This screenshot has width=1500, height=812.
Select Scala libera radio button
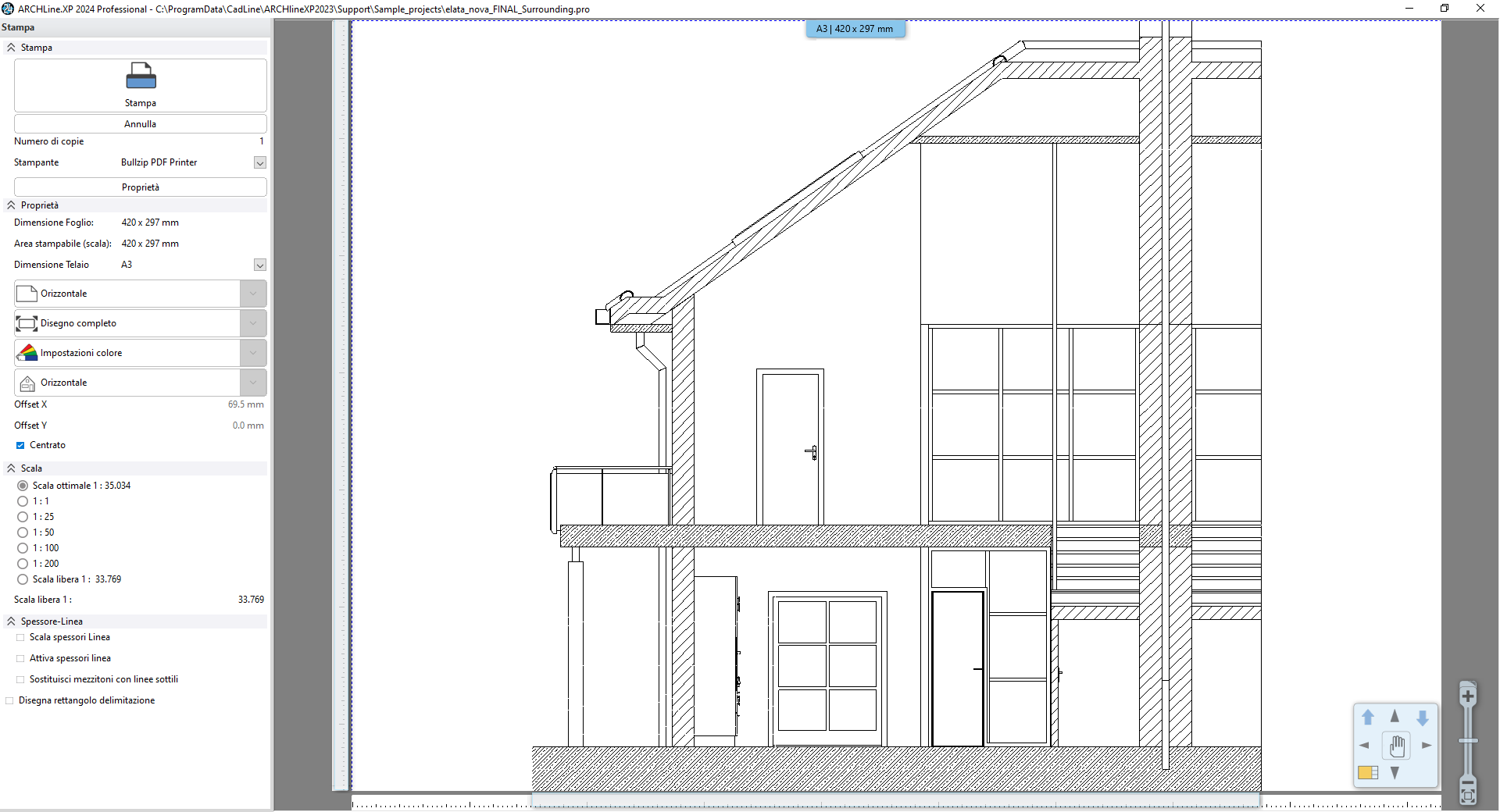tap(23, 579)
